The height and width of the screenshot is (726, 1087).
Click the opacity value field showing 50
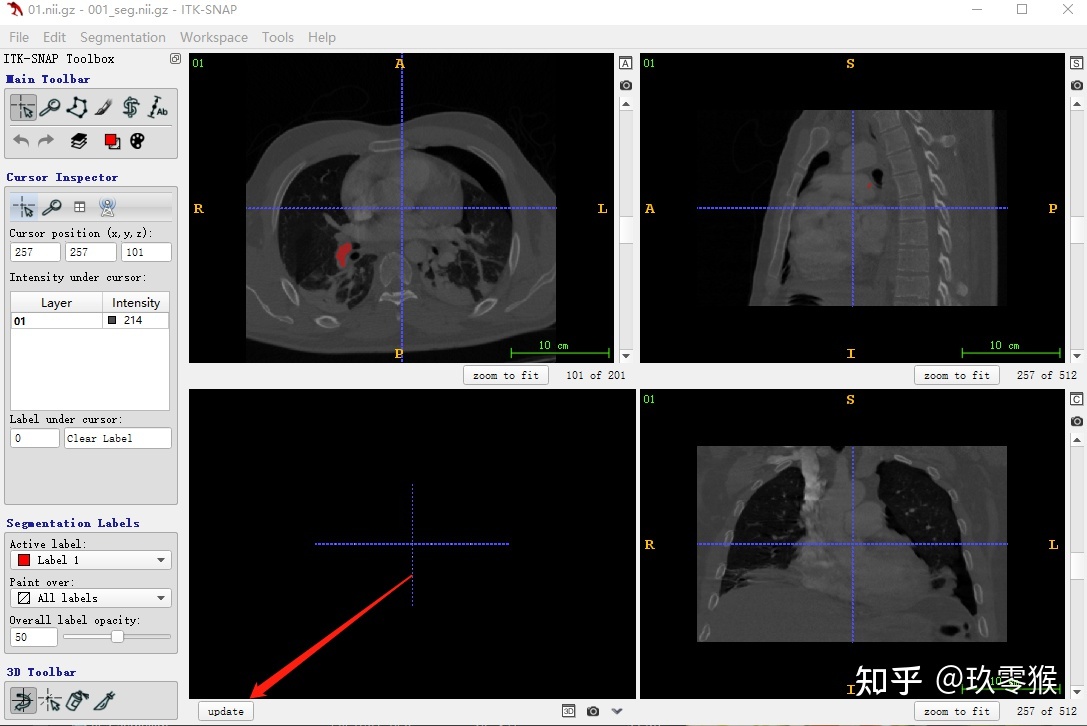pos(34,637)
